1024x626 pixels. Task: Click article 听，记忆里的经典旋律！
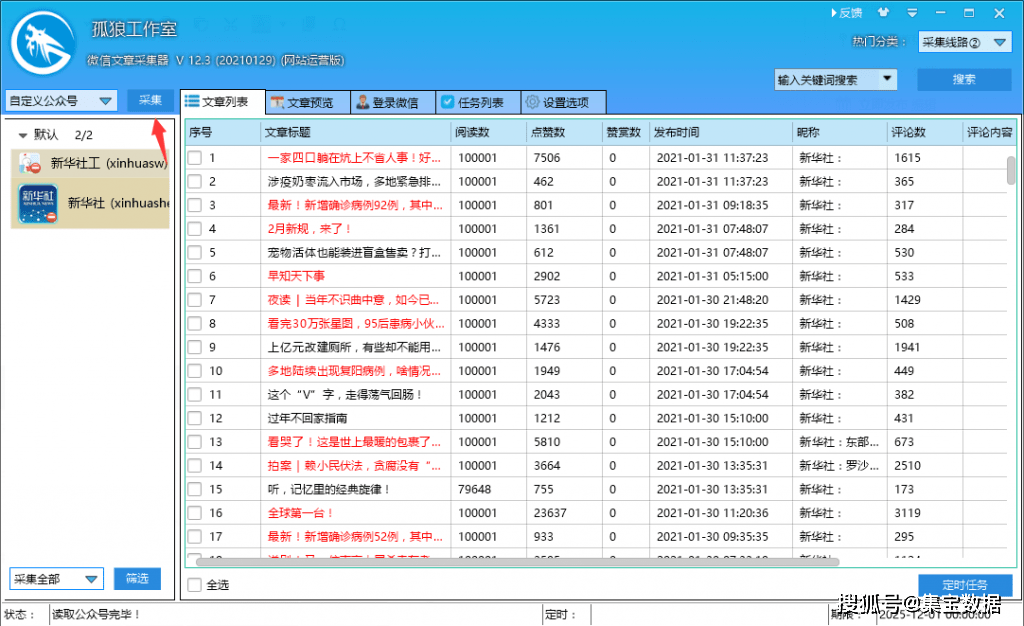click(x=329, y=490)
